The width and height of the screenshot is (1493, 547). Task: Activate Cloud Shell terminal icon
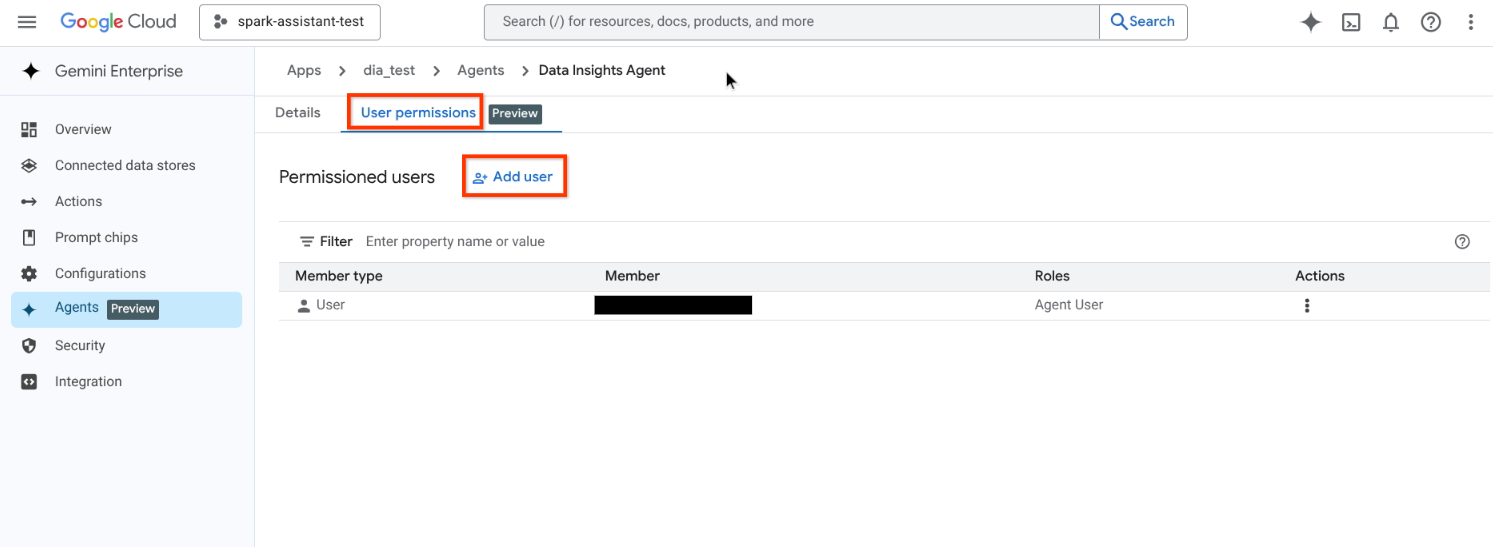(x=1350, y=22)
